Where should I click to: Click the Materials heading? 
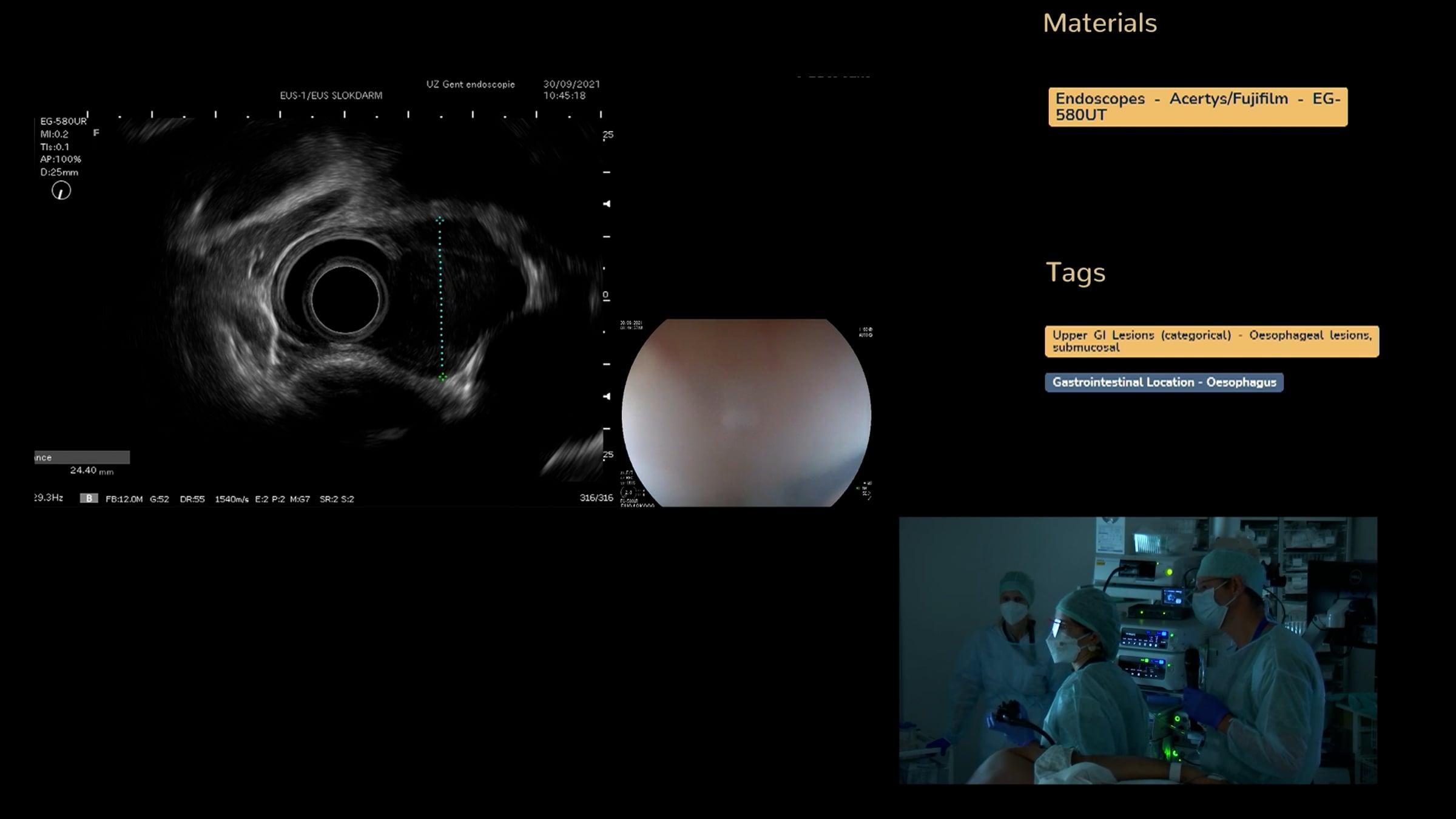click(1099, 23)
